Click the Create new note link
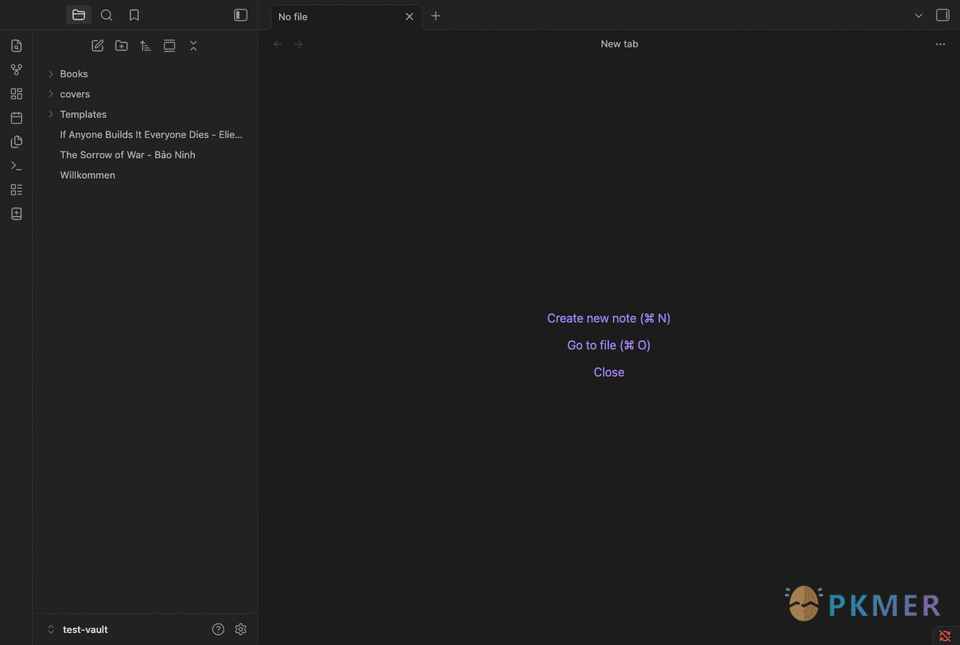 [609, 318]
